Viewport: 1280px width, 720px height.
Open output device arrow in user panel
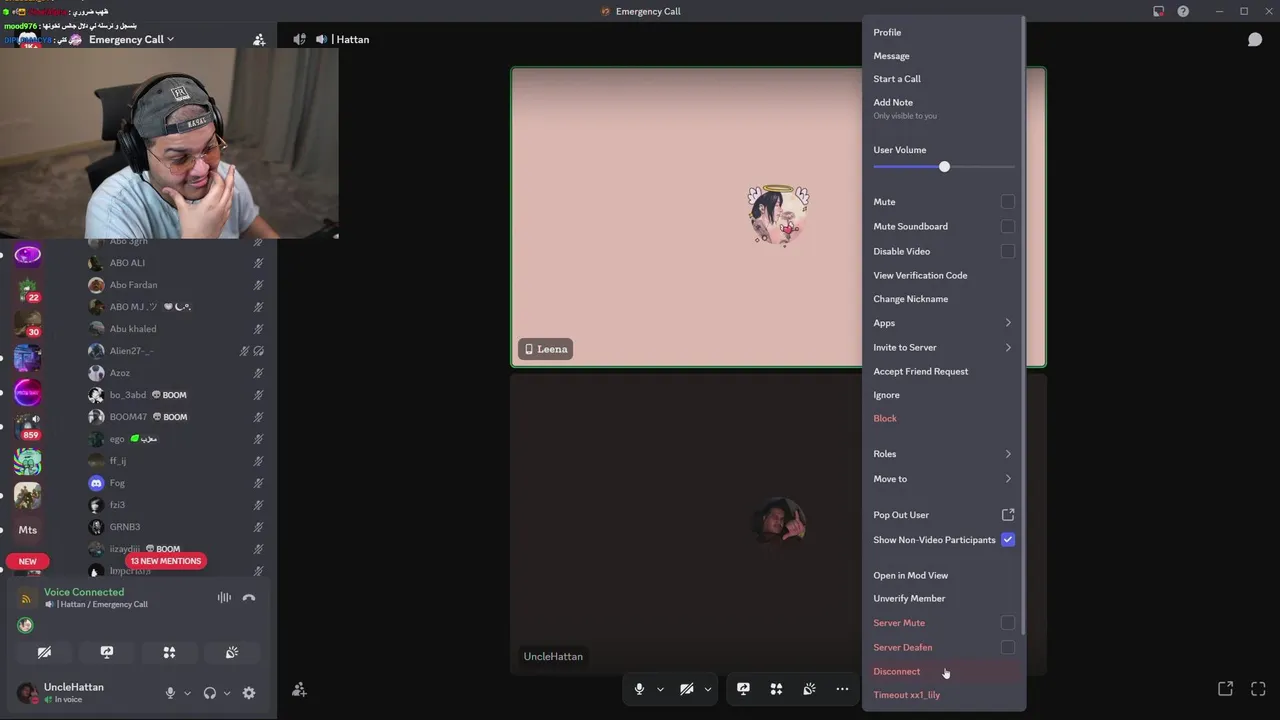pyautogui.click(x=227, y=693)
